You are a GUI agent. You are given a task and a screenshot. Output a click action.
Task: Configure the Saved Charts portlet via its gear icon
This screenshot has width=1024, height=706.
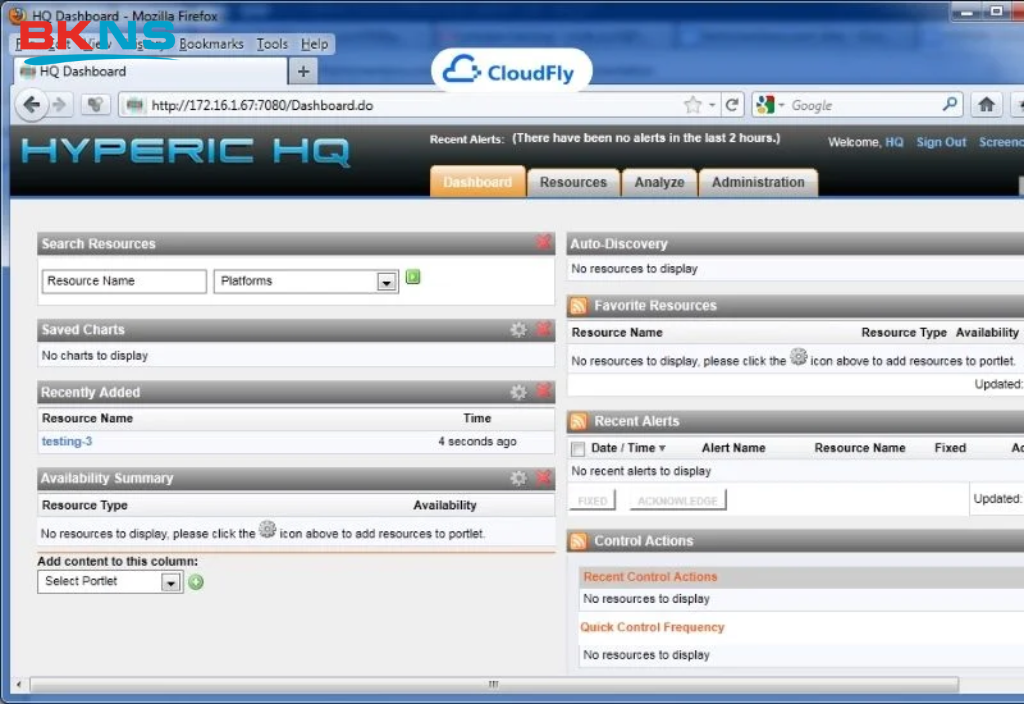pyautogui.click(x=518, y=329)
